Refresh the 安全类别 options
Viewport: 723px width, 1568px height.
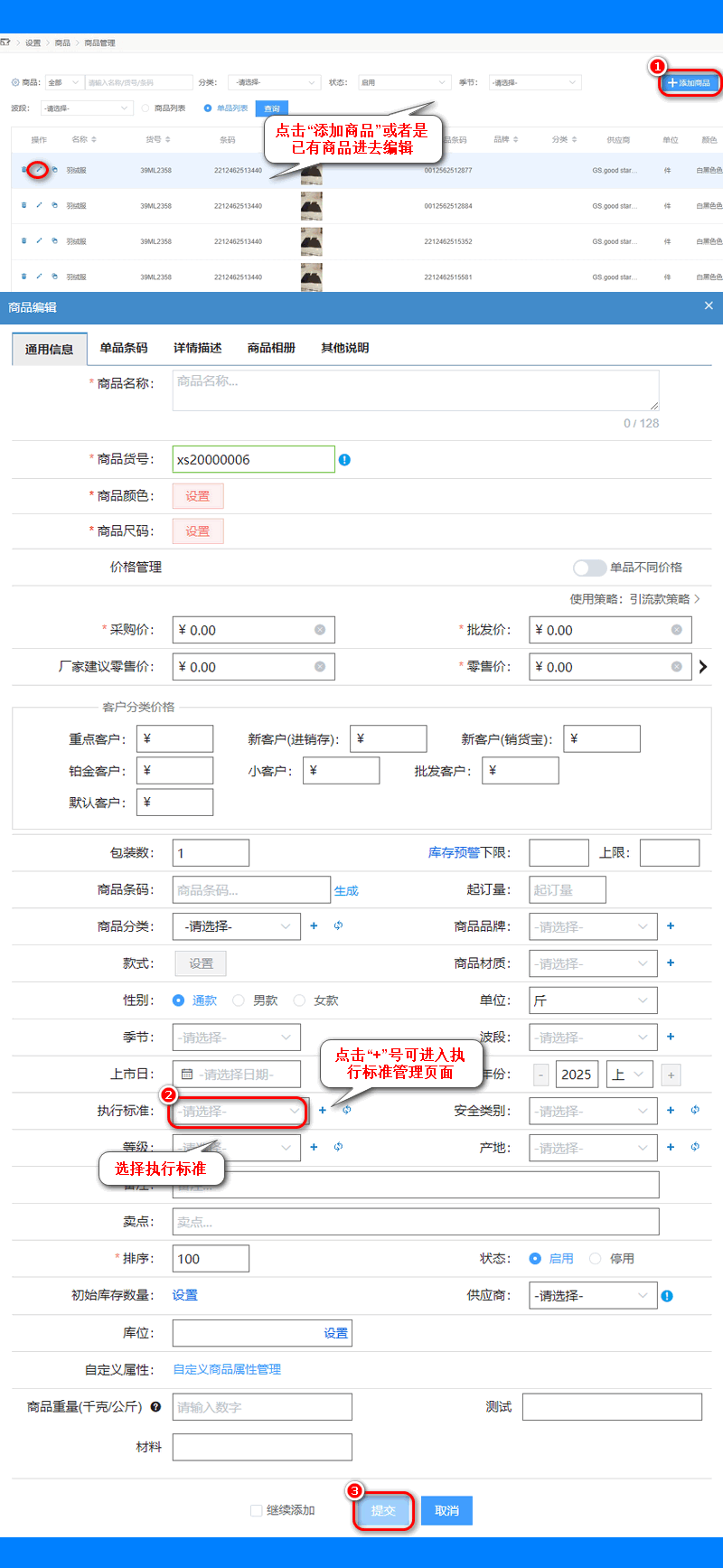(695, 1111)
